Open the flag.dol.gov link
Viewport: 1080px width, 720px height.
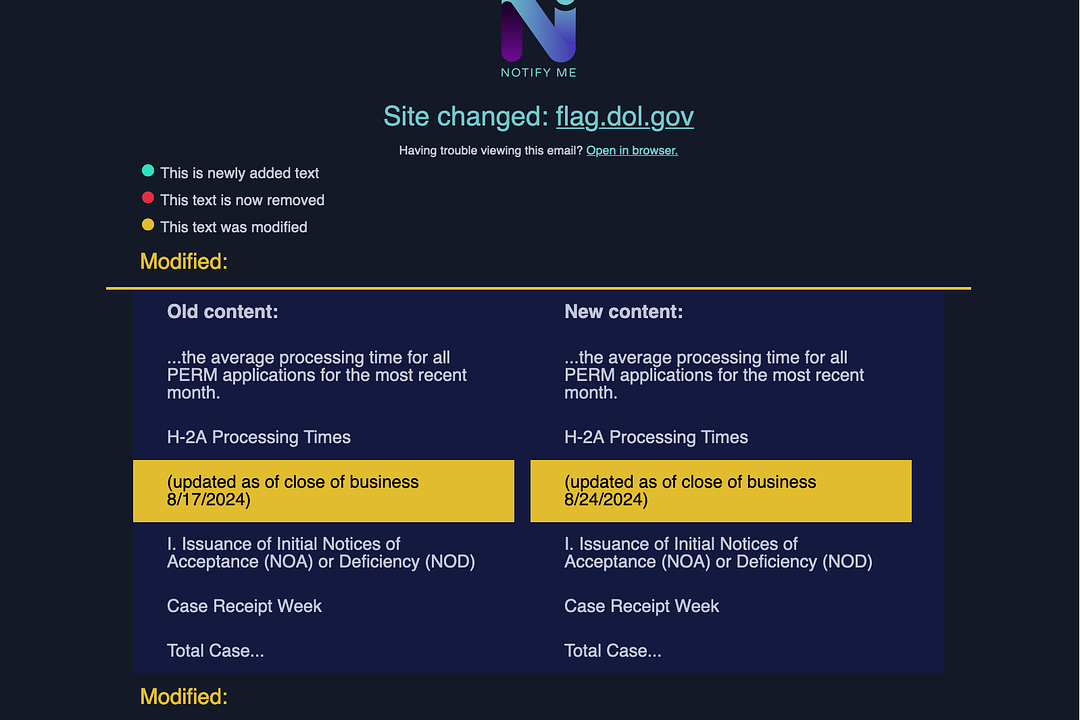tap(624, 116)
